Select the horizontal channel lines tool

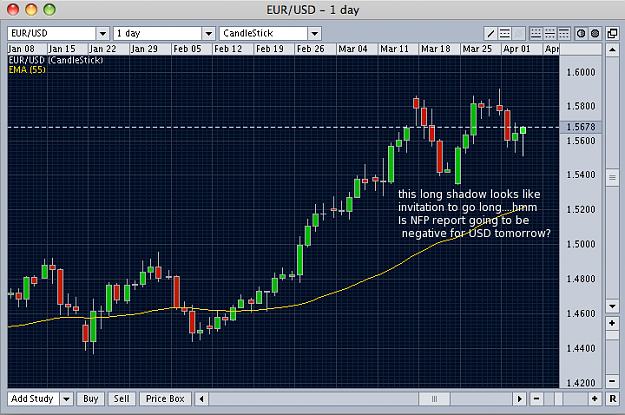[x=505, y=33]
